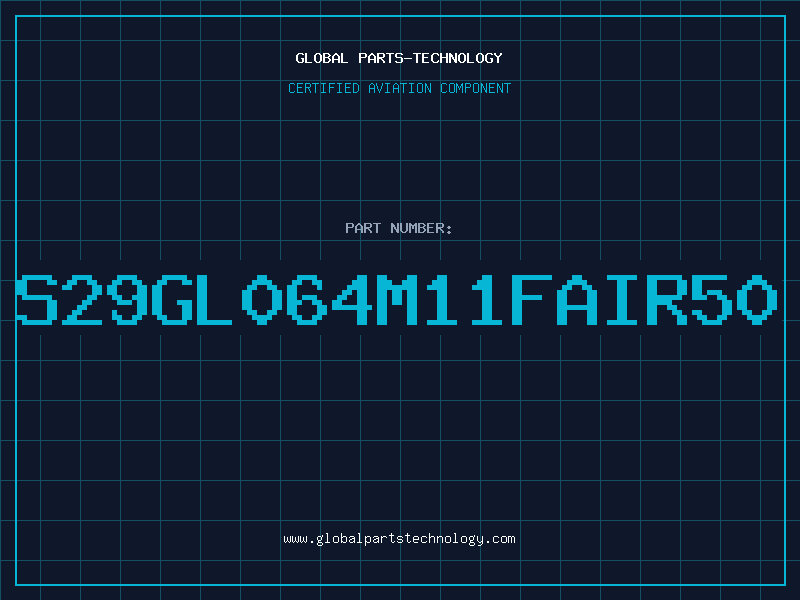
Task: Click the word COMPONENT in the subtitle
Action: click(476, 88)
